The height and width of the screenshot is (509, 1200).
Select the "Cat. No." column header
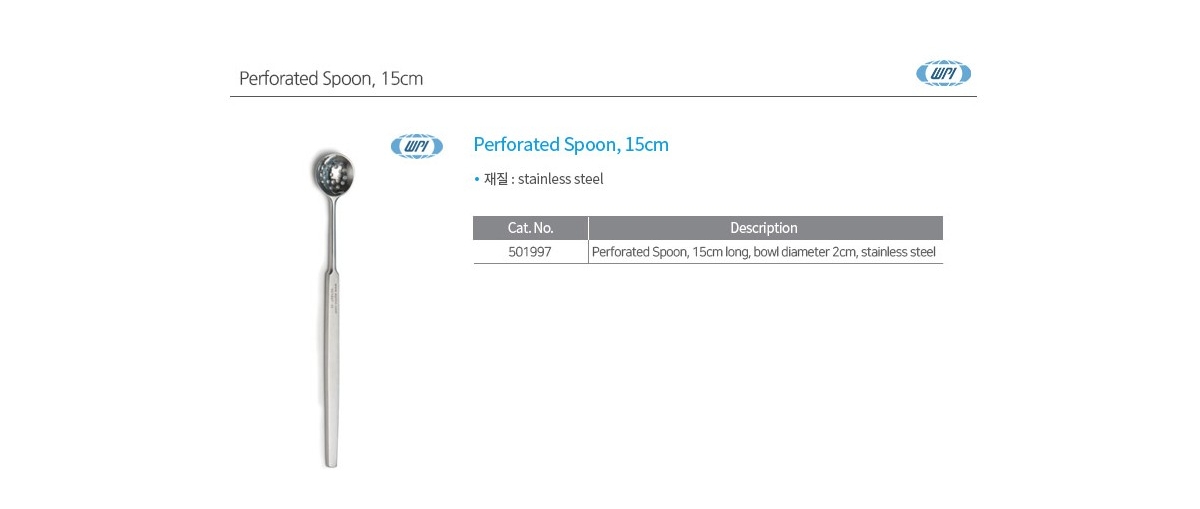[x=530, y=228]
